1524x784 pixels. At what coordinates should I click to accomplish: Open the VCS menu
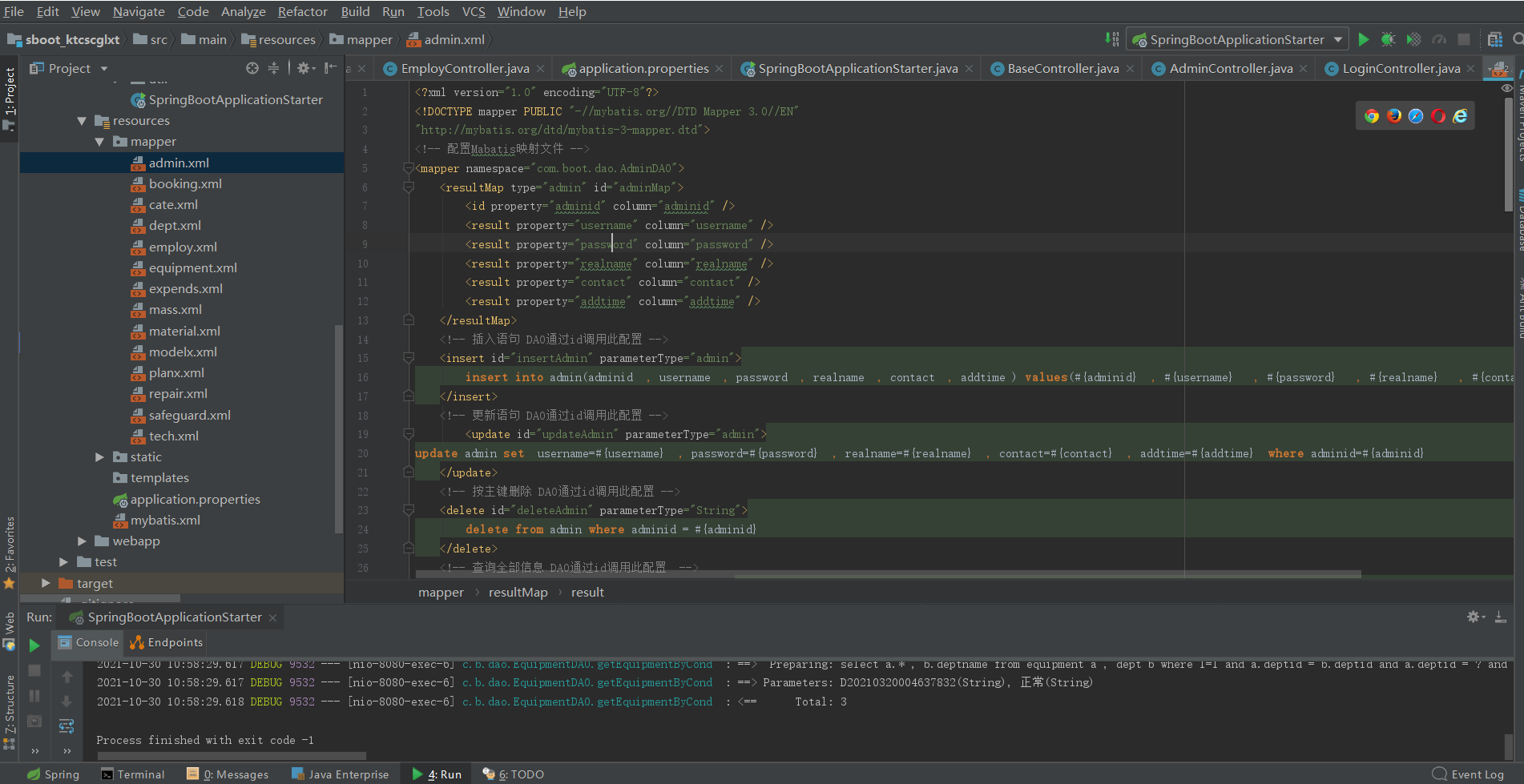coord(474,11)
